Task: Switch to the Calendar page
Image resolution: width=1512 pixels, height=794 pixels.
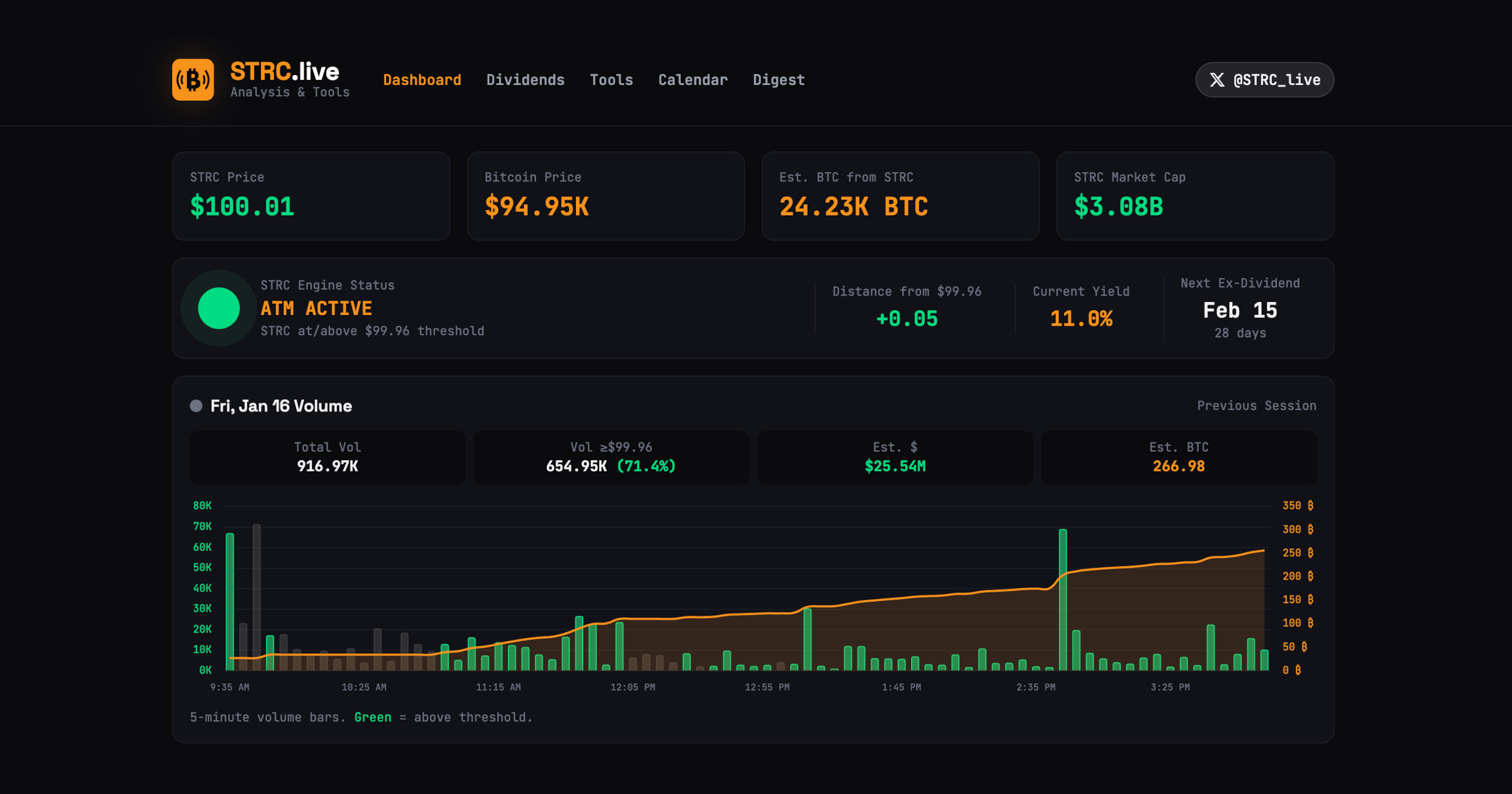Action: (x=692, y=80)
